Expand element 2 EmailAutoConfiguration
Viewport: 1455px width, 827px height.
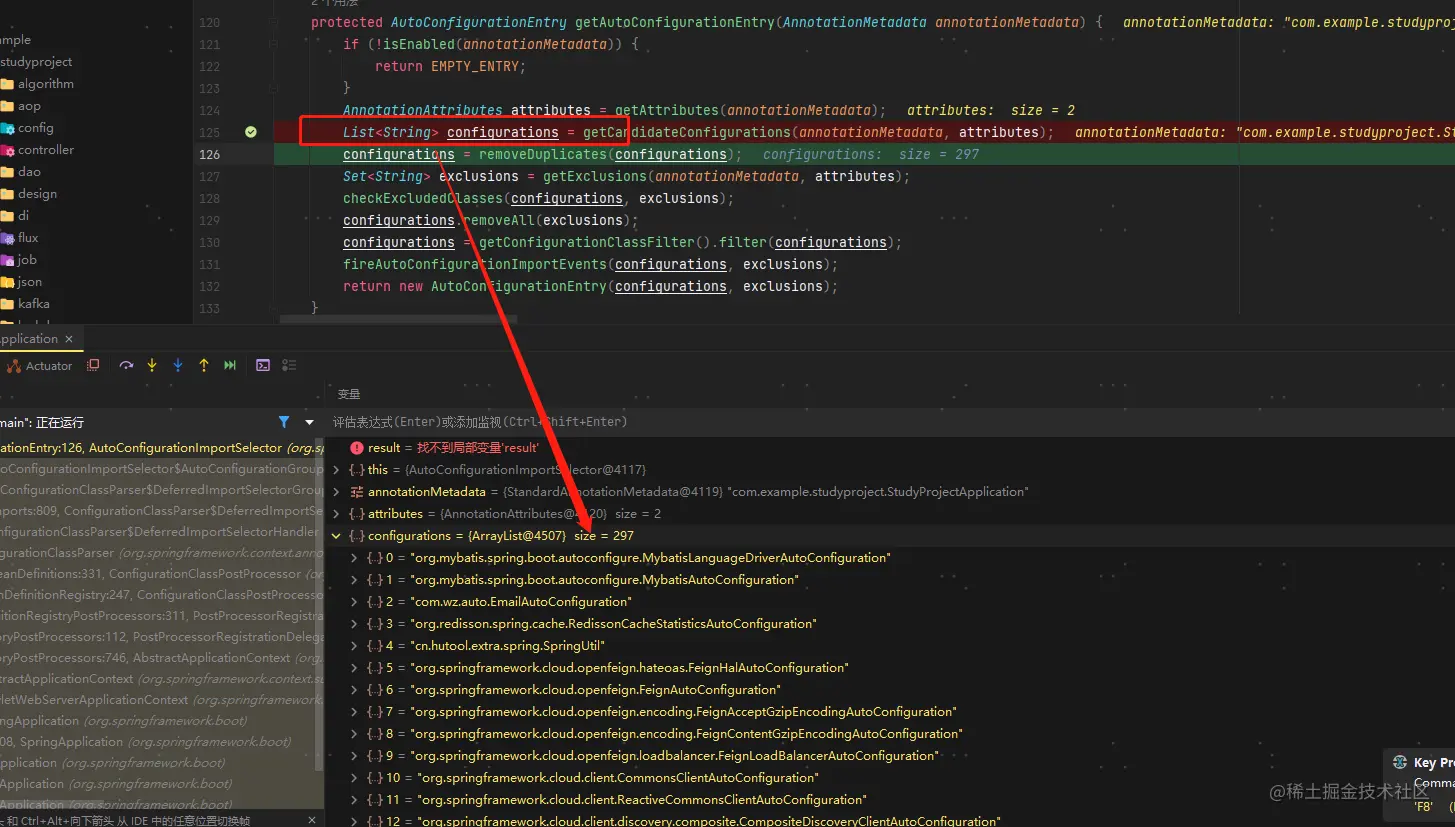click(354, 602)
